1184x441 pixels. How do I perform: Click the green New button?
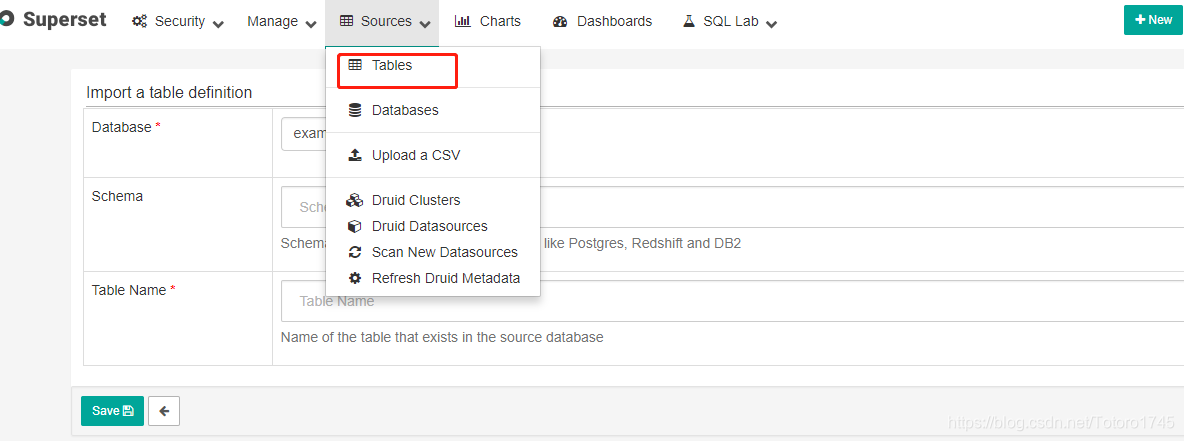coord(1154,20)
